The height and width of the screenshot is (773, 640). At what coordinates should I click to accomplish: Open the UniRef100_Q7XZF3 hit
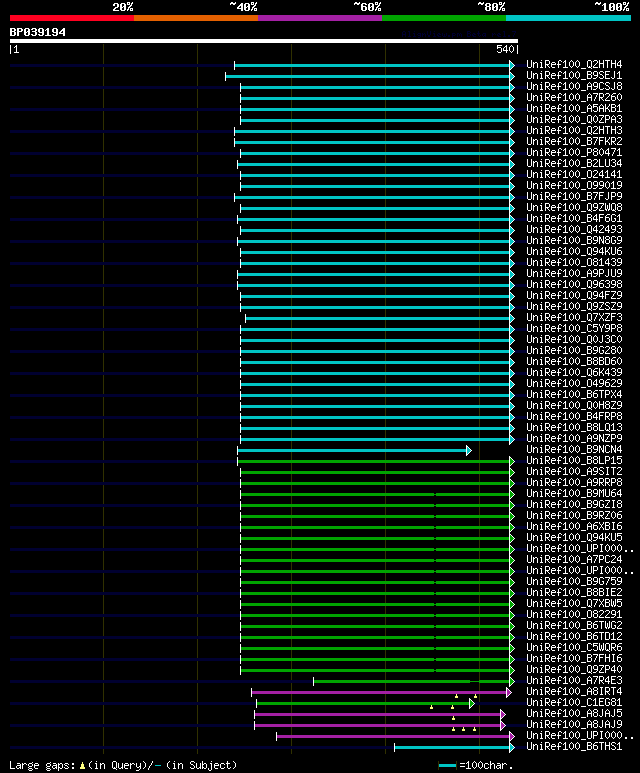click(574, 317)
